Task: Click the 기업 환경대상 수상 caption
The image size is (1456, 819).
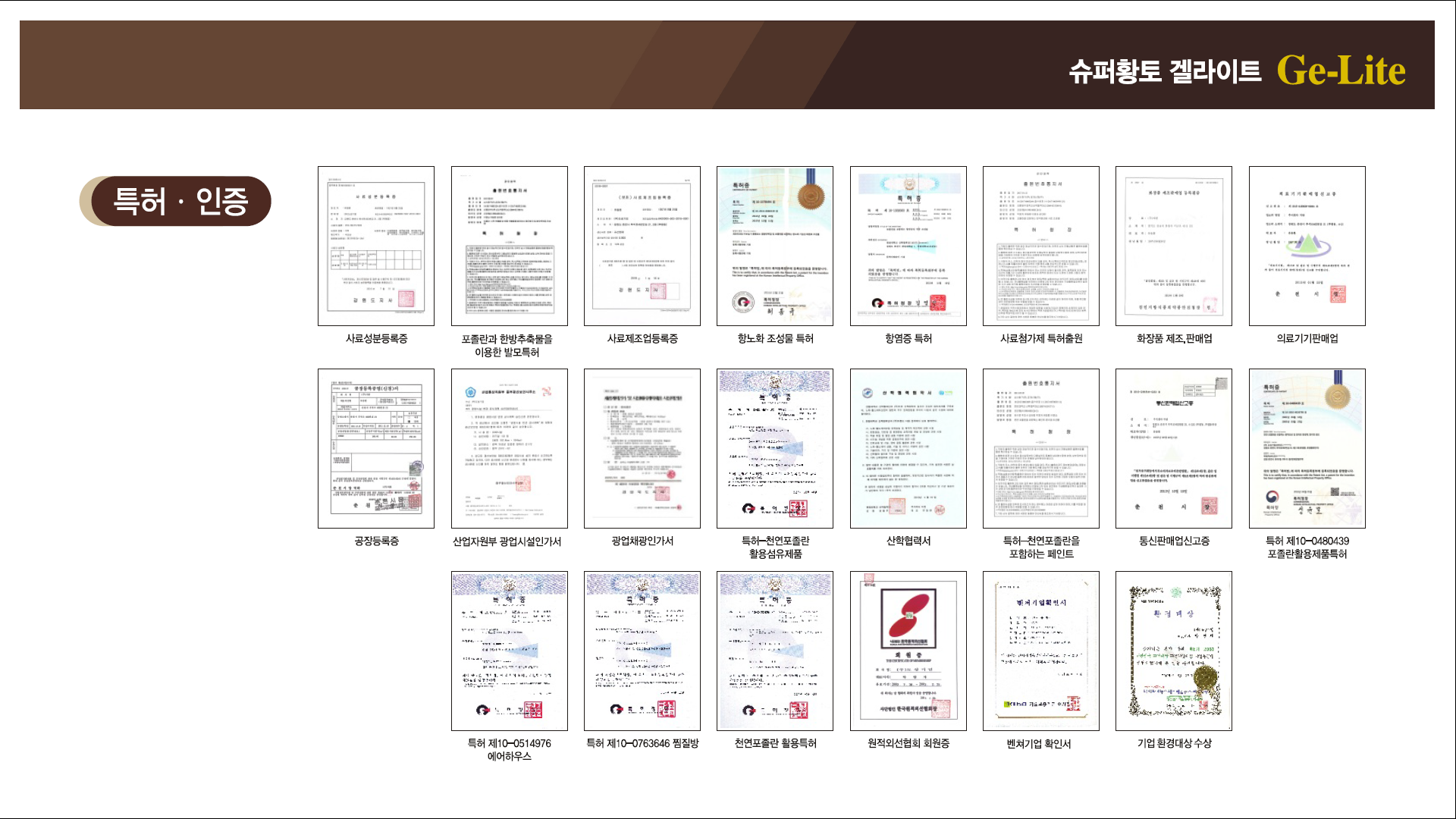Action: tap(1174, 744)
